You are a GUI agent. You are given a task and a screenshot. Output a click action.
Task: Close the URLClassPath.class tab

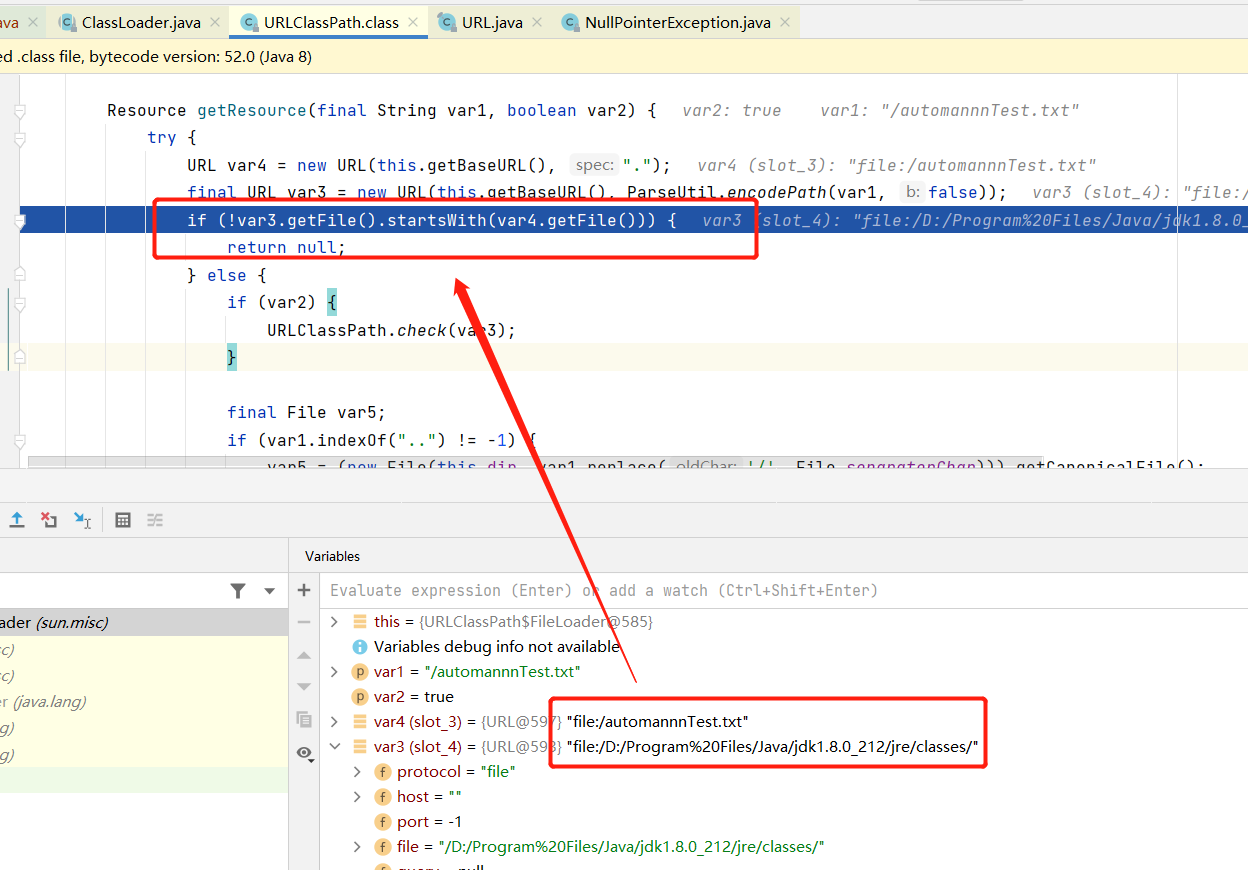click(x=414, y=22)
